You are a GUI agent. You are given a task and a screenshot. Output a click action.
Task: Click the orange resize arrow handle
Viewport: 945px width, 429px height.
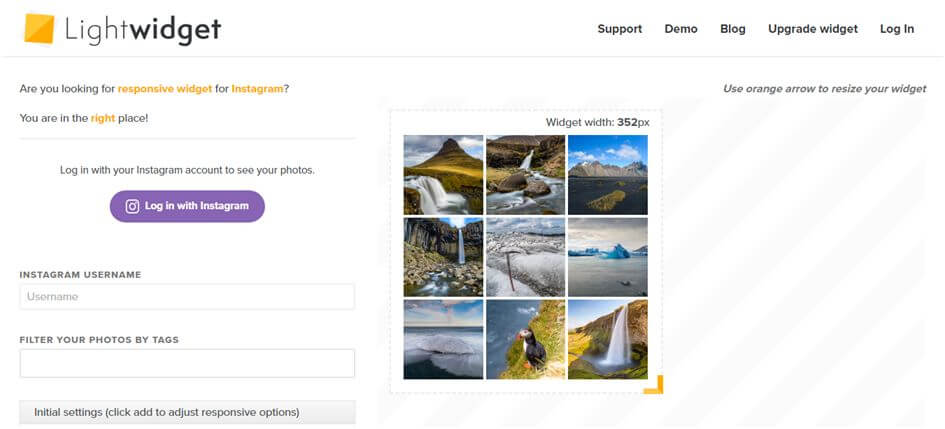[x=654, y=385]
